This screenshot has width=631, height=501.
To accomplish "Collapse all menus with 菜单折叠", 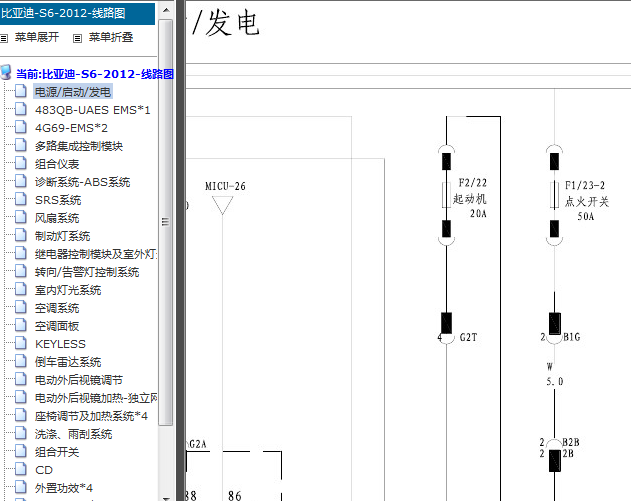I will pos(111,37).
